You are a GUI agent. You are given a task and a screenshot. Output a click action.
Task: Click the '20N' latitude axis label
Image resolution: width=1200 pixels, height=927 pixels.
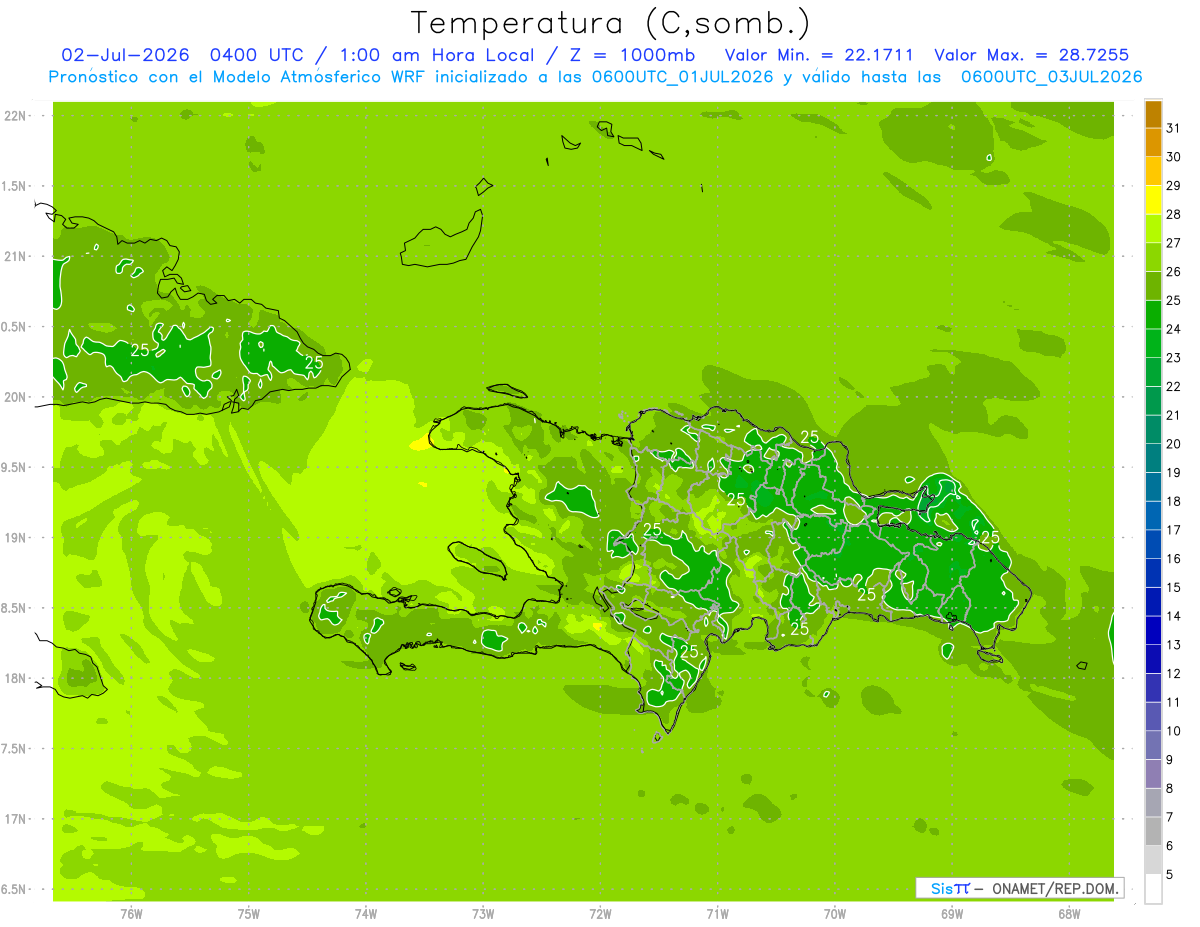click(x=16, y=397)
